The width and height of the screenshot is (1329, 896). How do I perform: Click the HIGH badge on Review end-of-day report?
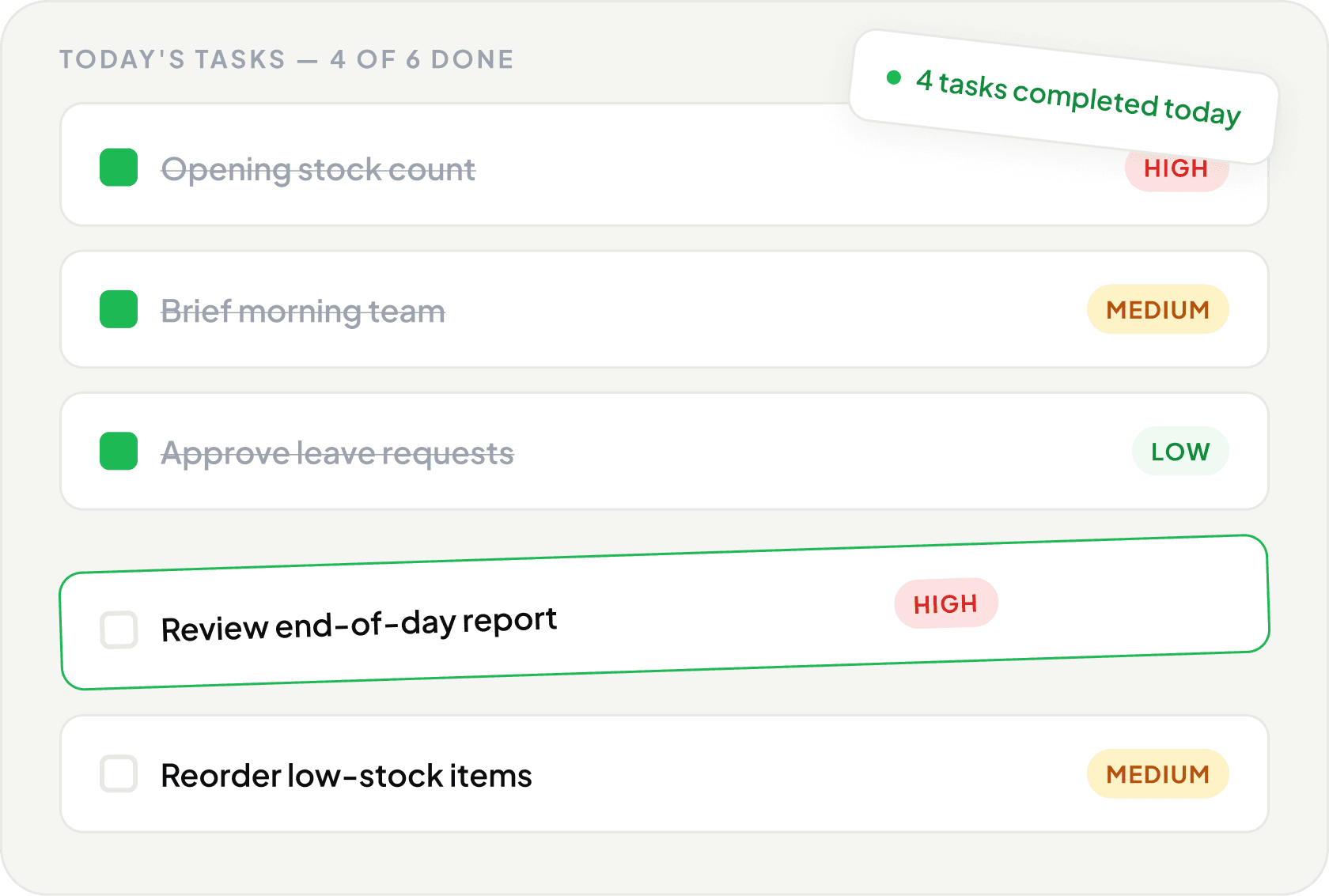pyautogui.click(x=946, y=603)
